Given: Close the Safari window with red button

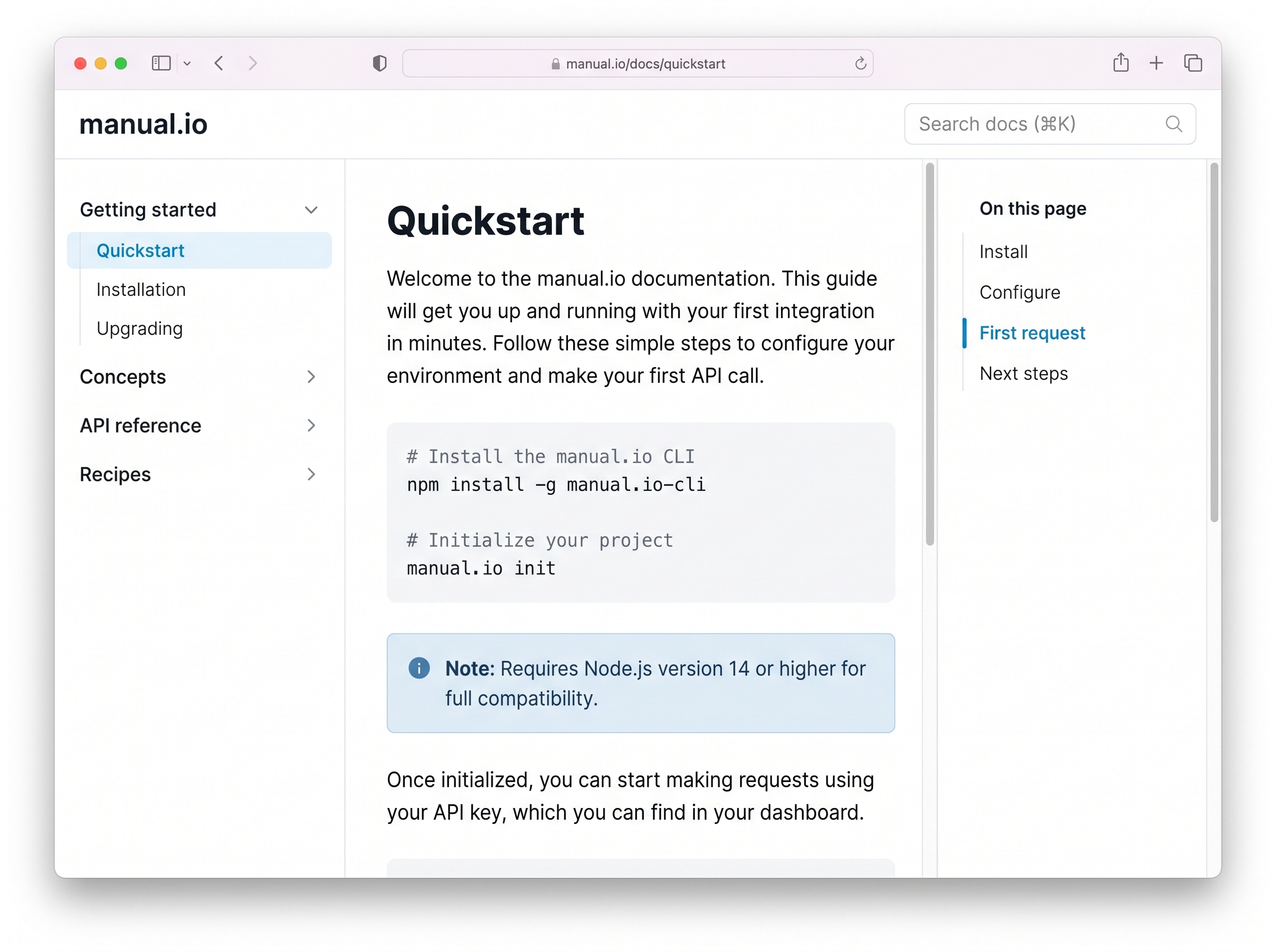Looking at the screenshot, I should click(x=81, y=63).
